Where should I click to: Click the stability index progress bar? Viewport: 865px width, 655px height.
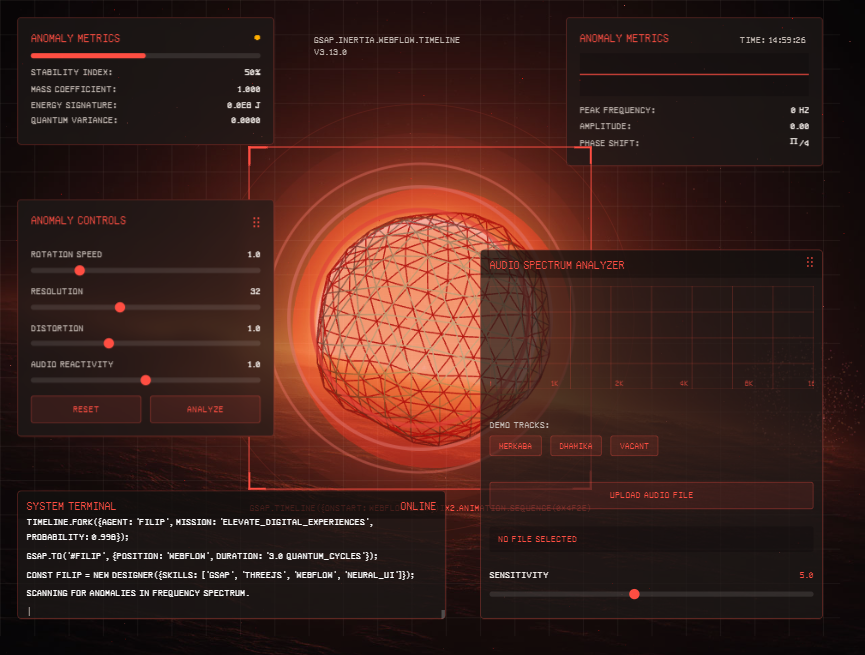pos(146,56)
